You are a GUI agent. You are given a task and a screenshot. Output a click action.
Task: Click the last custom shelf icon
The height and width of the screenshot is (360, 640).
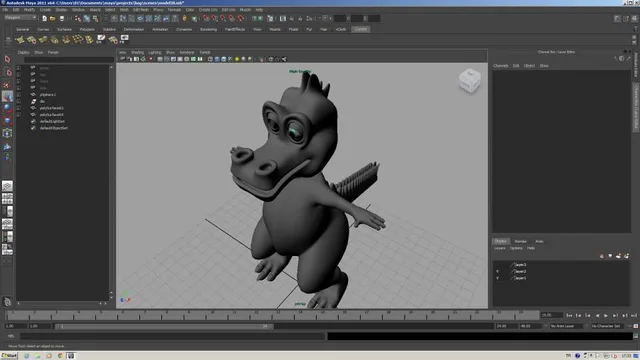pos(124,39)
